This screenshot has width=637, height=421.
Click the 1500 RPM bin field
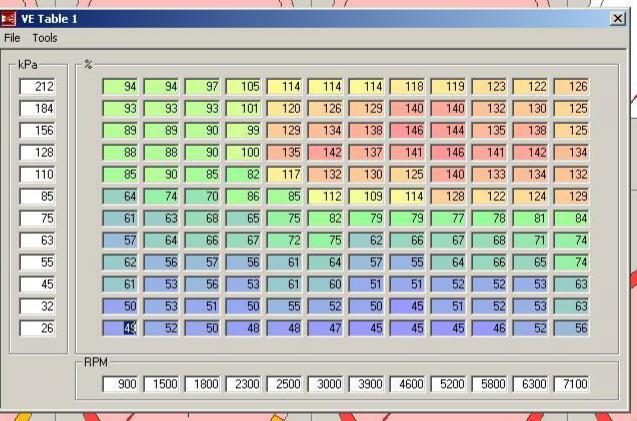(161, 384)
